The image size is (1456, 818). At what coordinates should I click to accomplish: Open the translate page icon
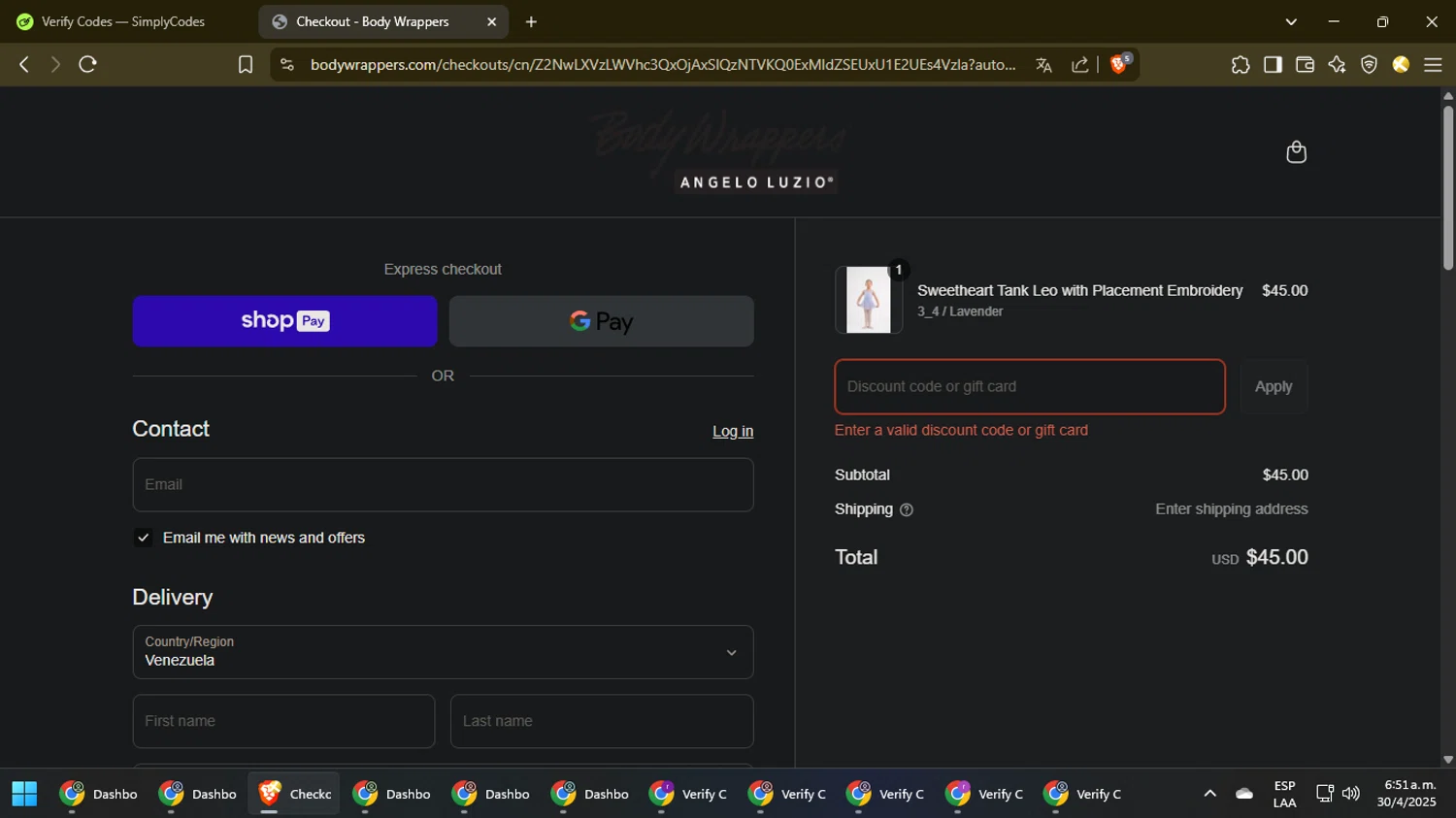pyautogui.click(x=1043, y=65)
